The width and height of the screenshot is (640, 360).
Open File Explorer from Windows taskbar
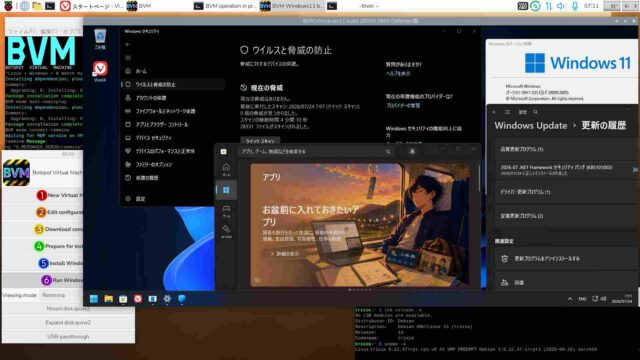[x=109, y=299]
